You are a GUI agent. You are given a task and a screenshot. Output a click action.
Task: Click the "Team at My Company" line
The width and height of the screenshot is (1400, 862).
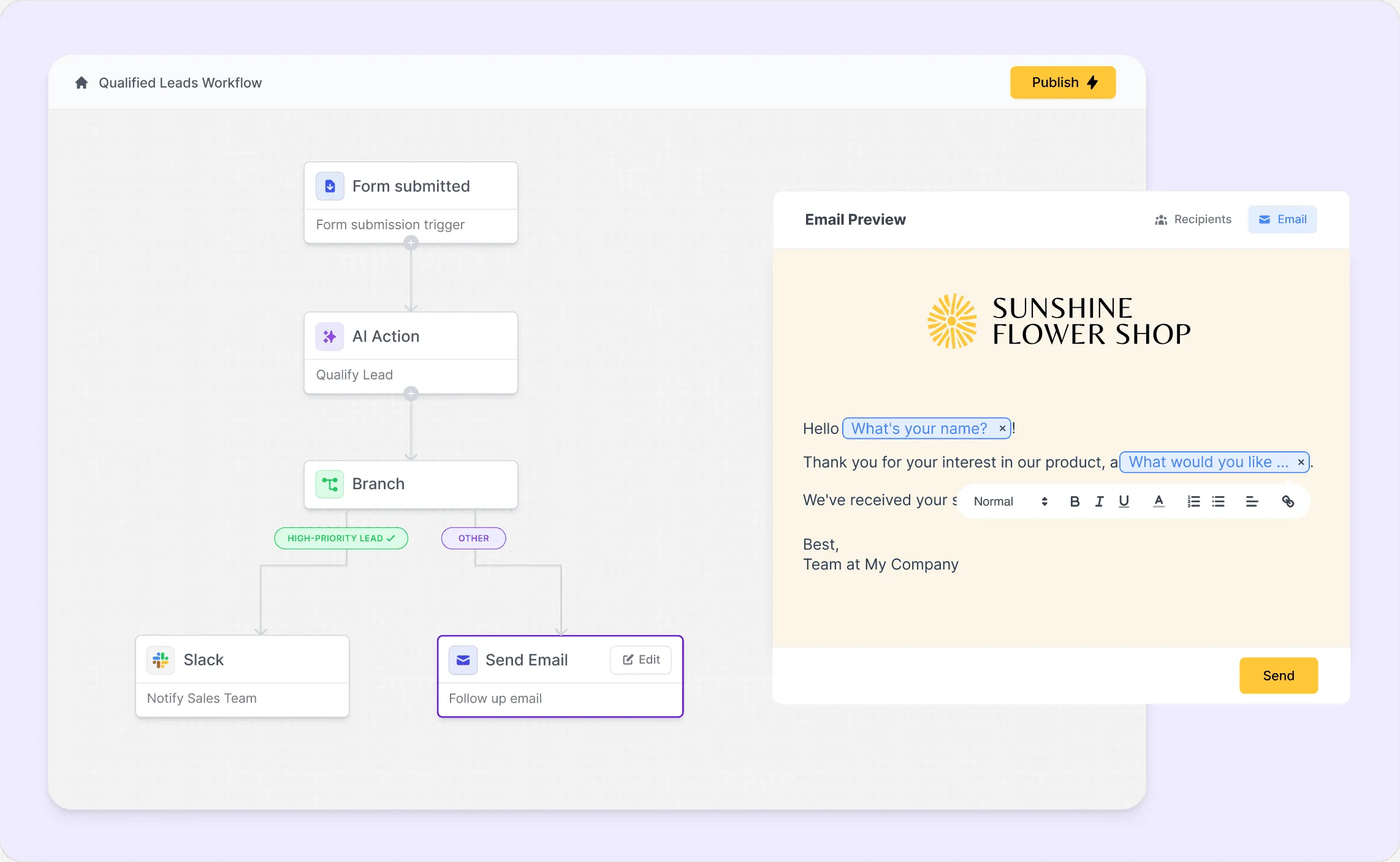point(881,565)
